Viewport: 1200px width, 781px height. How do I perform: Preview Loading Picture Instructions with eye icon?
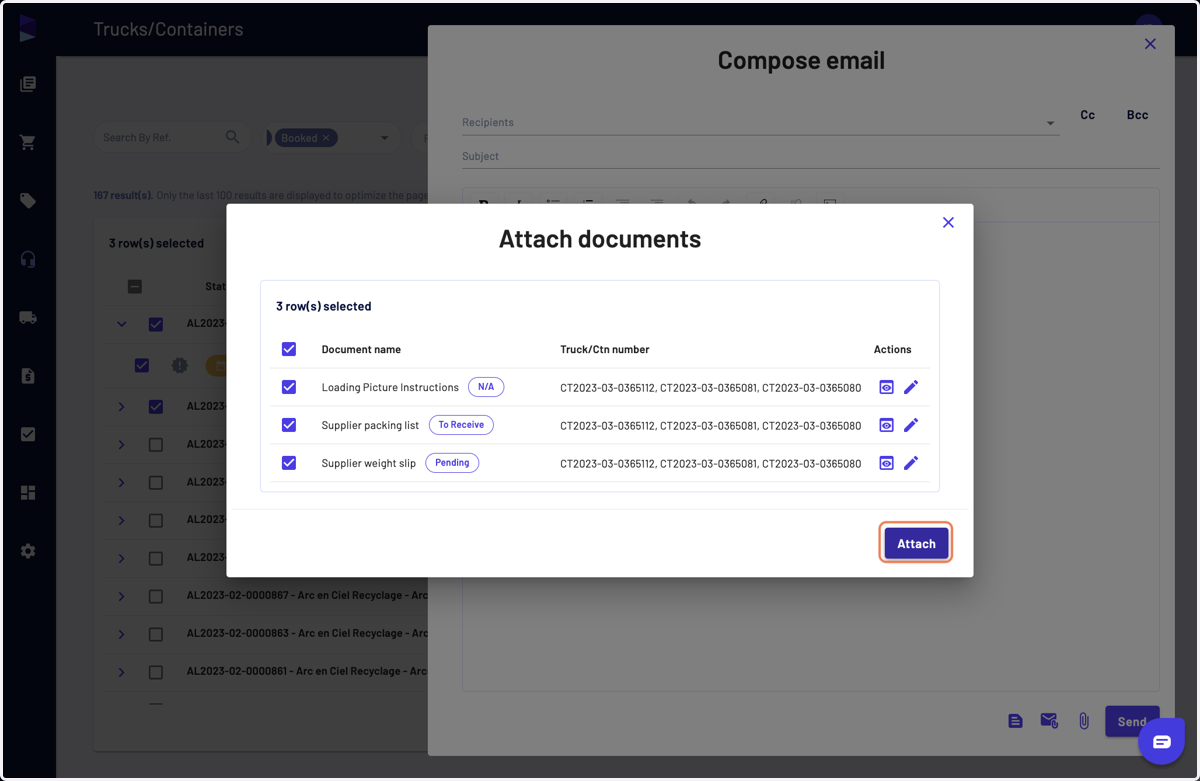tap(886, 387)
